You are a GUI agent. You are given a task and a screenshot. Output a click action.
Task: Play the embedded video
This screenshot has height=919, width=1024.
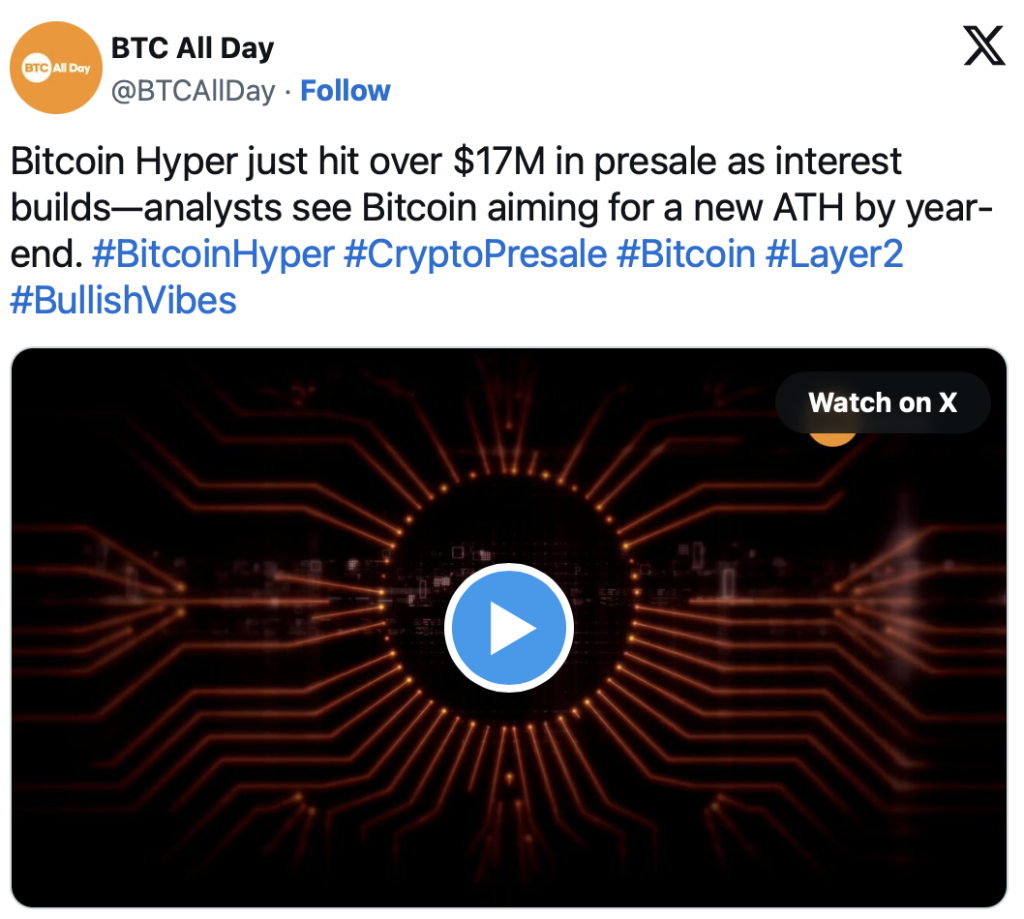[x=509, y=628]
